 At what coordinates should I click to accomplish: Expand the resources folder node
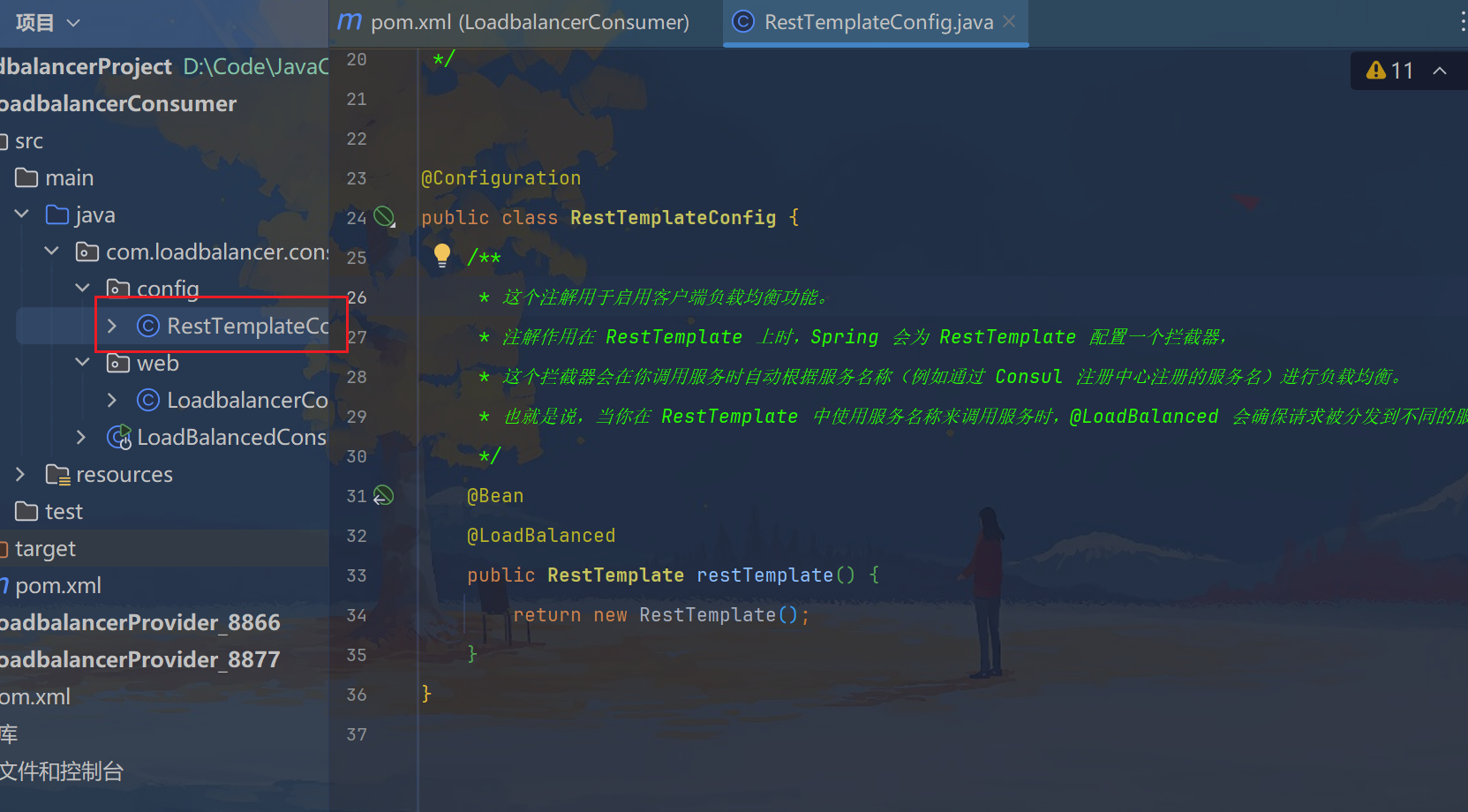tap(22, 474)
